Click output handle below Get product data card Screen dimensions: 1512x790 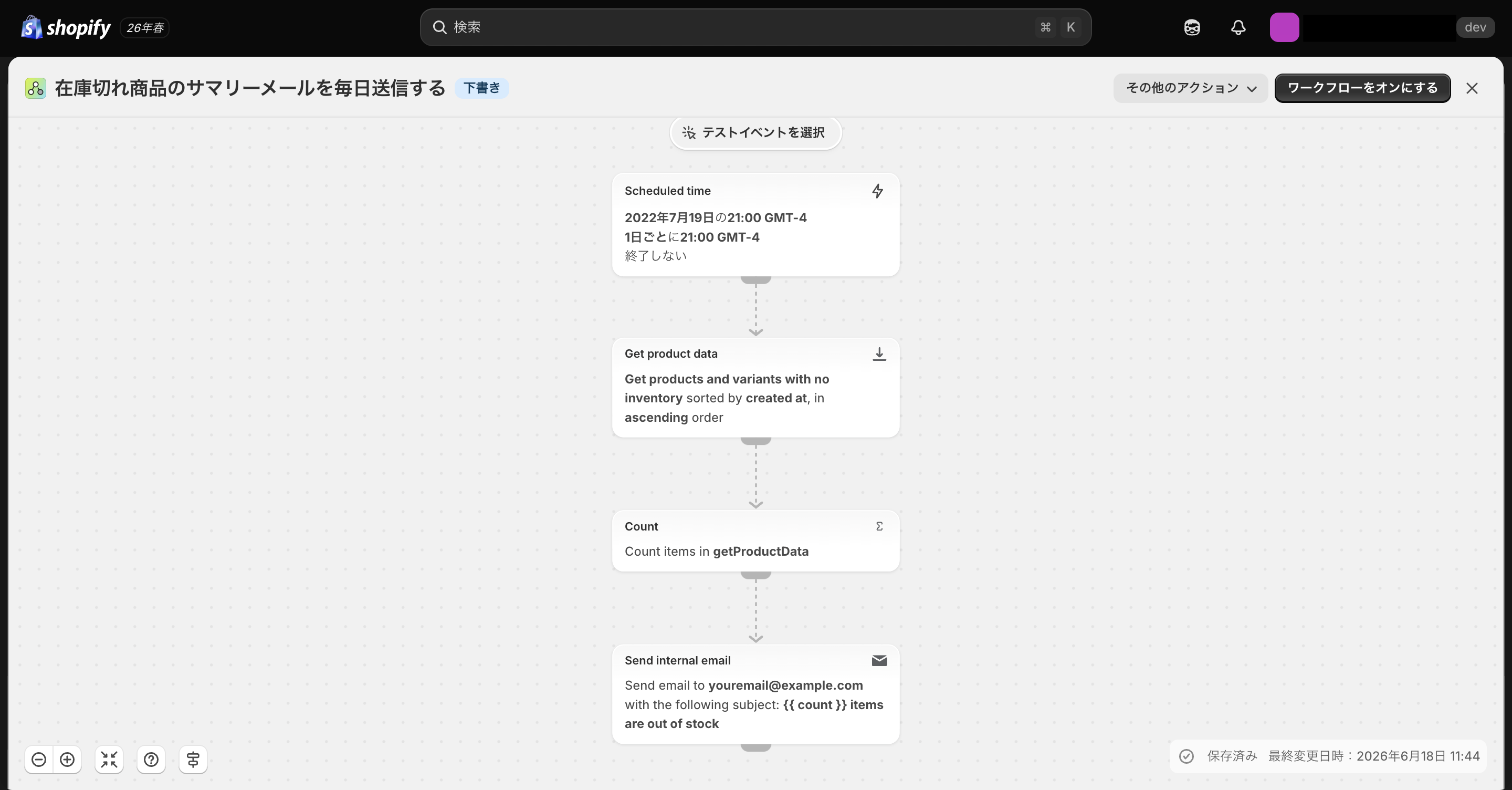(755, 441)
